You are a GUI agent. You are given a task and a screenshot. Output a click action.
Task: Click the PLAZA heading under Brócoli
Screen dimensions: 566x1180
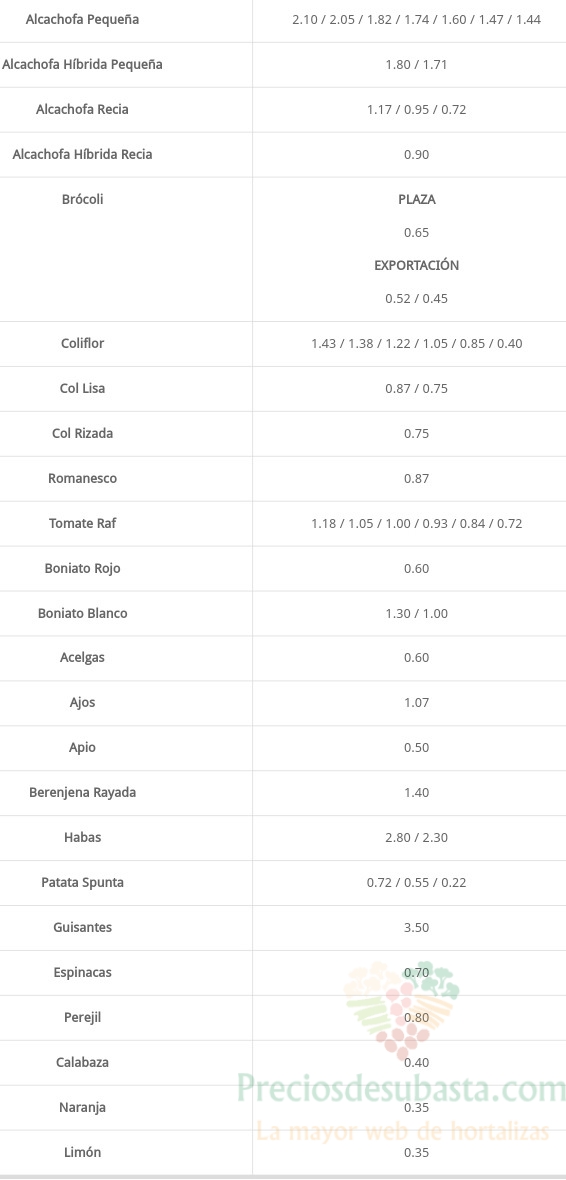[x=416, y=199]
